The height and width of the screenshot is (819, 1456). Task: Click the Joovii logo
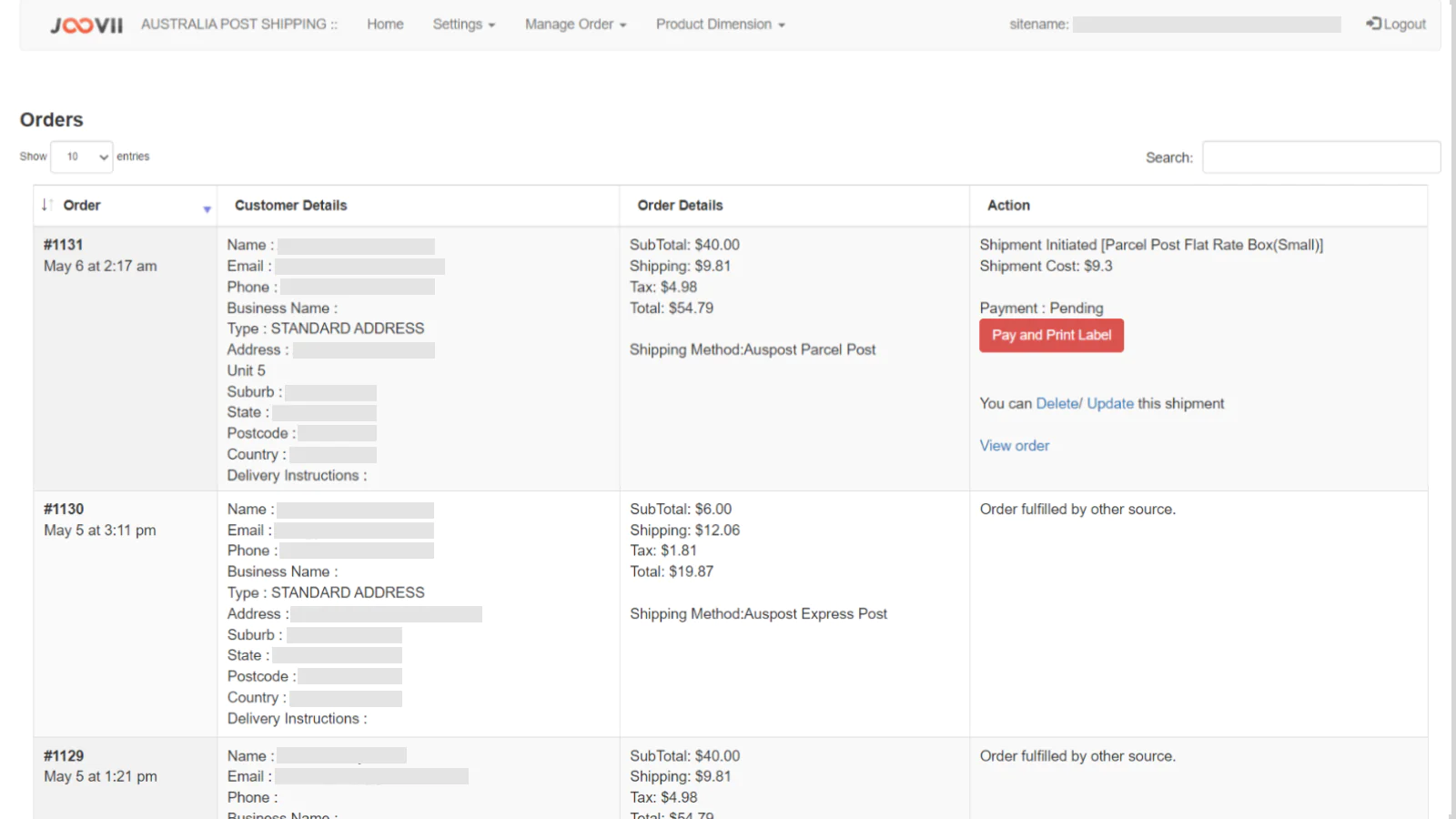pos(86,25)
